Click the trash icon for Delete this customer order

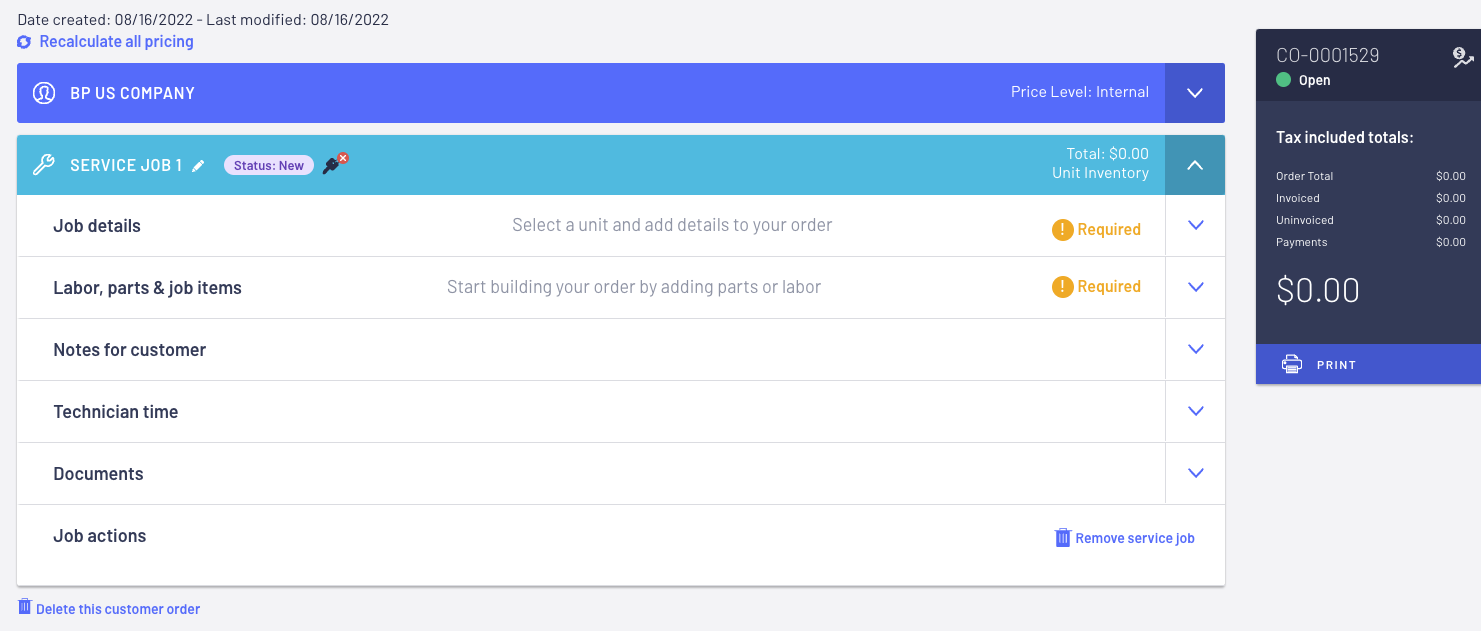(24, 607)
